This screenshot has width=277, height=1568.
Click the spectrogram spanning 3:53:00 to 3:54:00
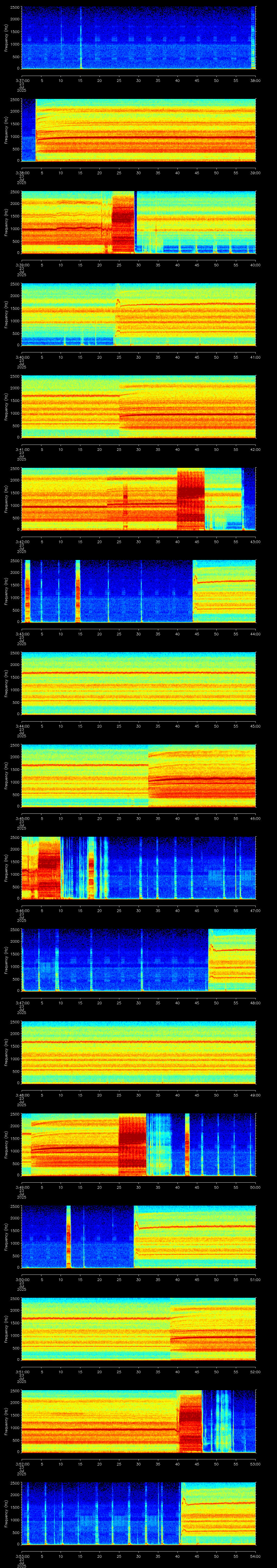point(138,1513)
